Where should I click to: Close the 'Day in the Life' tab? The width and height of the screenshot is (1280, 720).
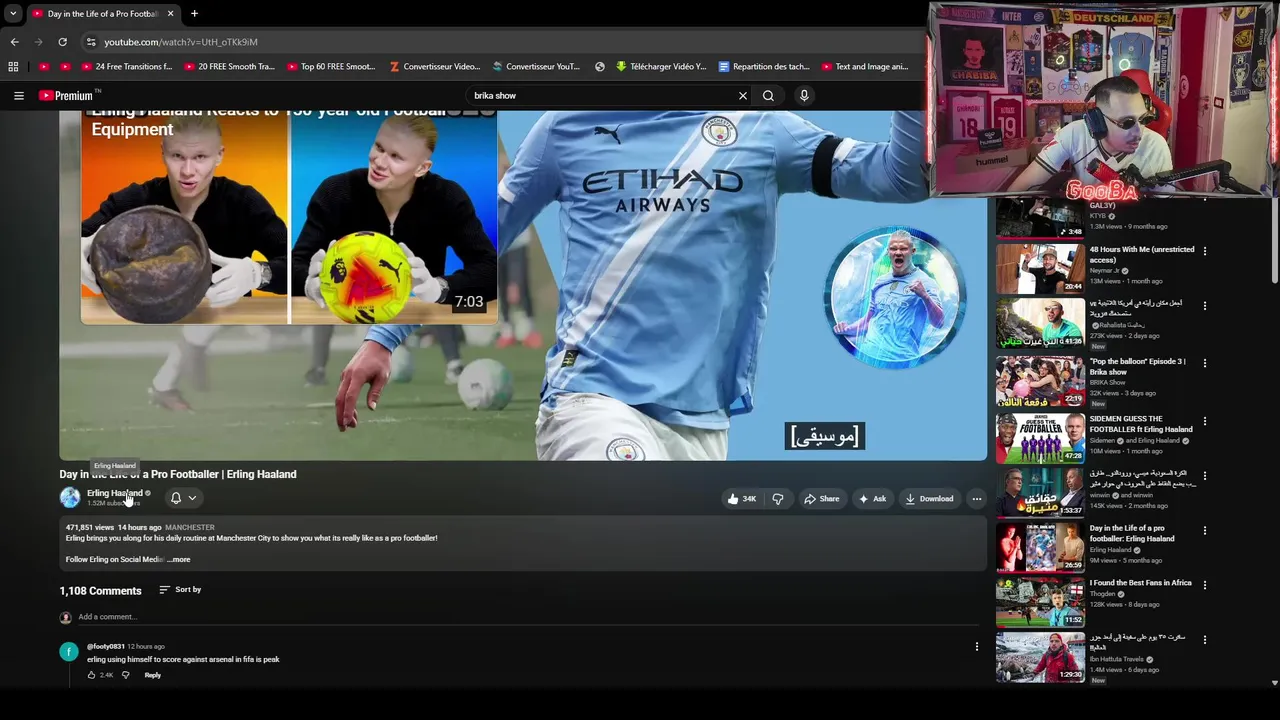pyautogui.click(x=170, y=14)
